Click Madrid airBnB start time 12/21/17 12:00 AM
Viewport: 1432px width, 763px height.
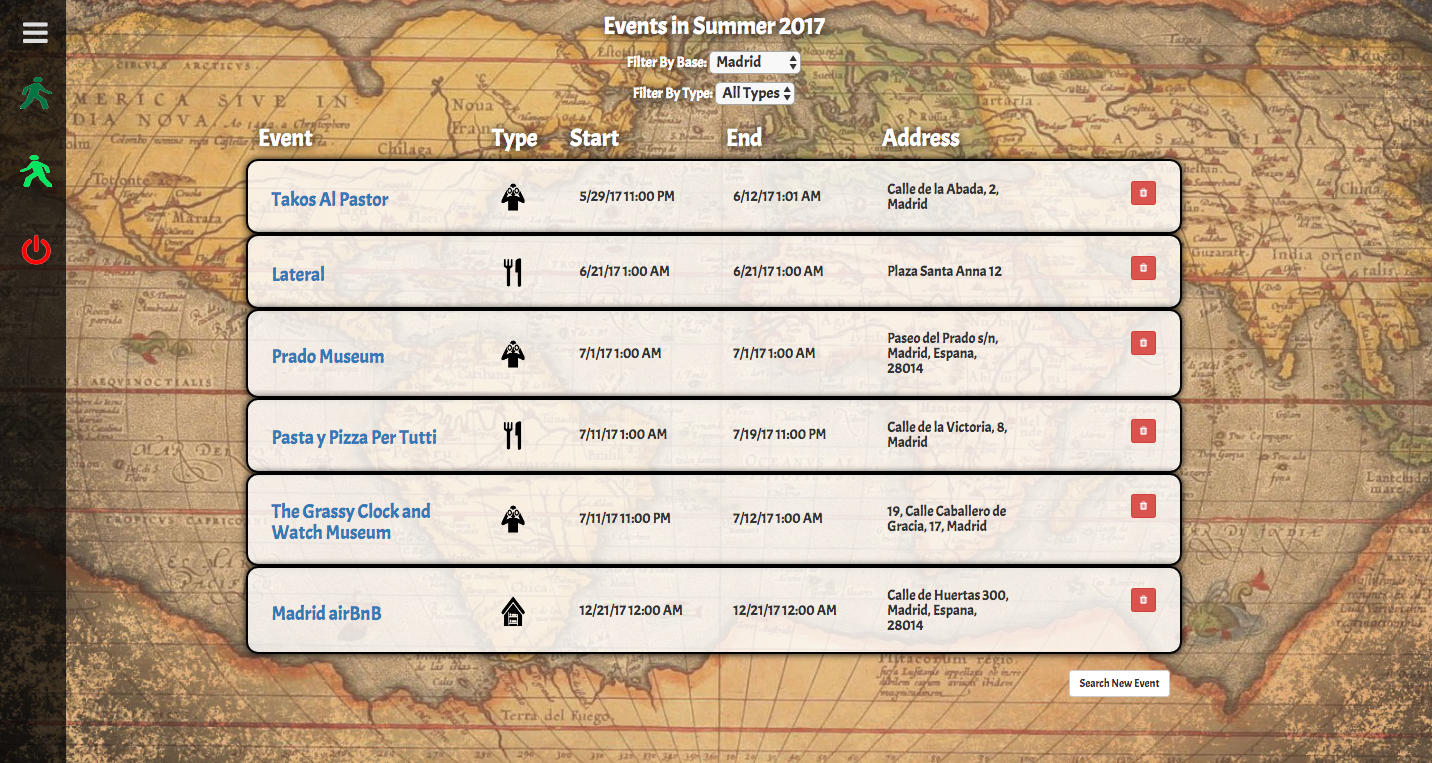pos(631,610)
